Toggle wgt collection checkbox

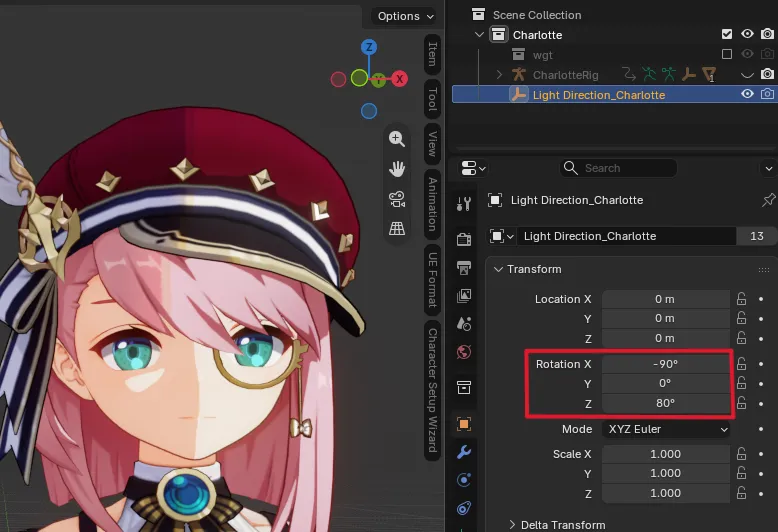(x=727, y=54)
